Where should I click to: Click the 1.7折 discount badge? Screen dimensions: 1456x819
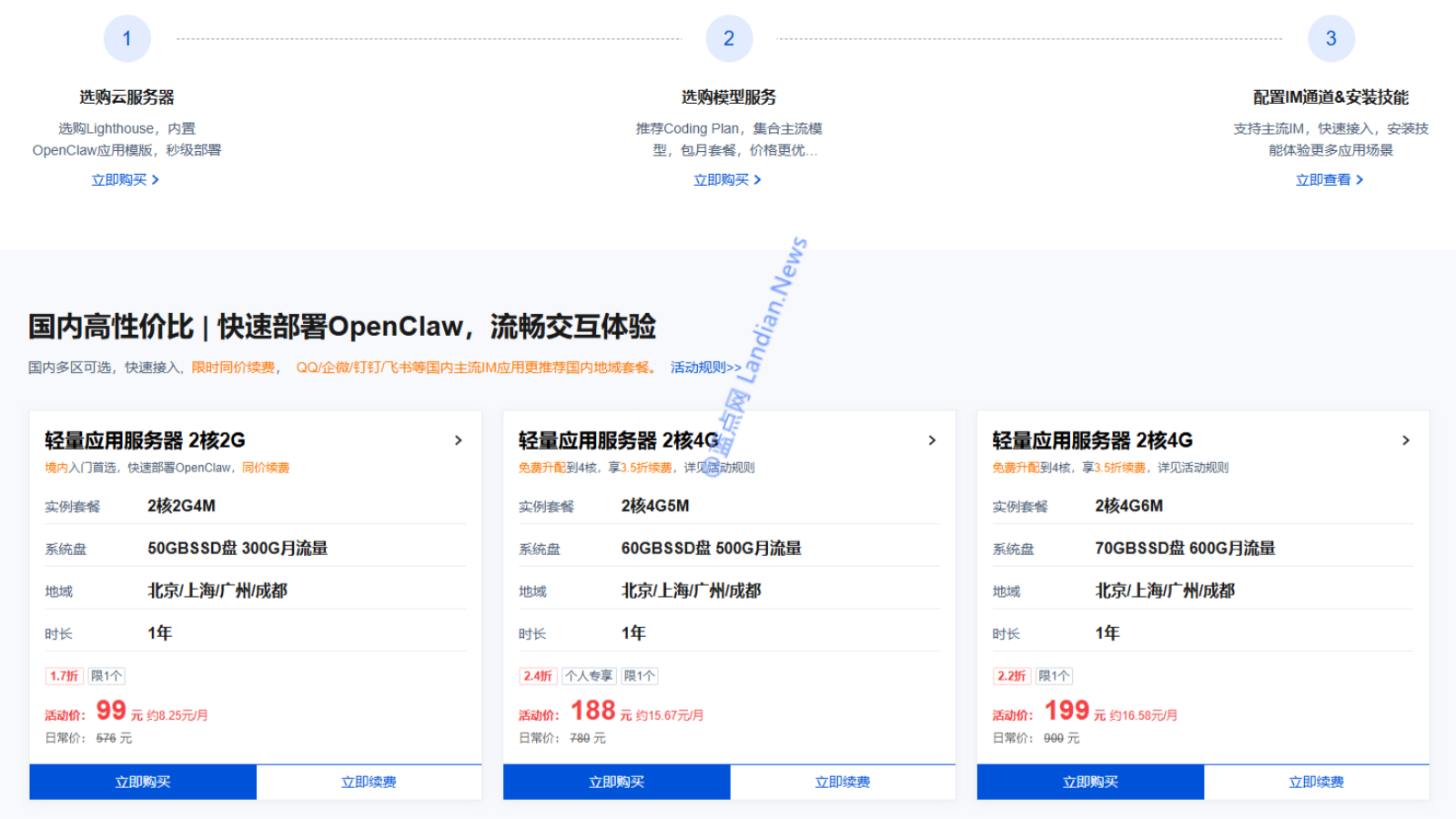63,675
